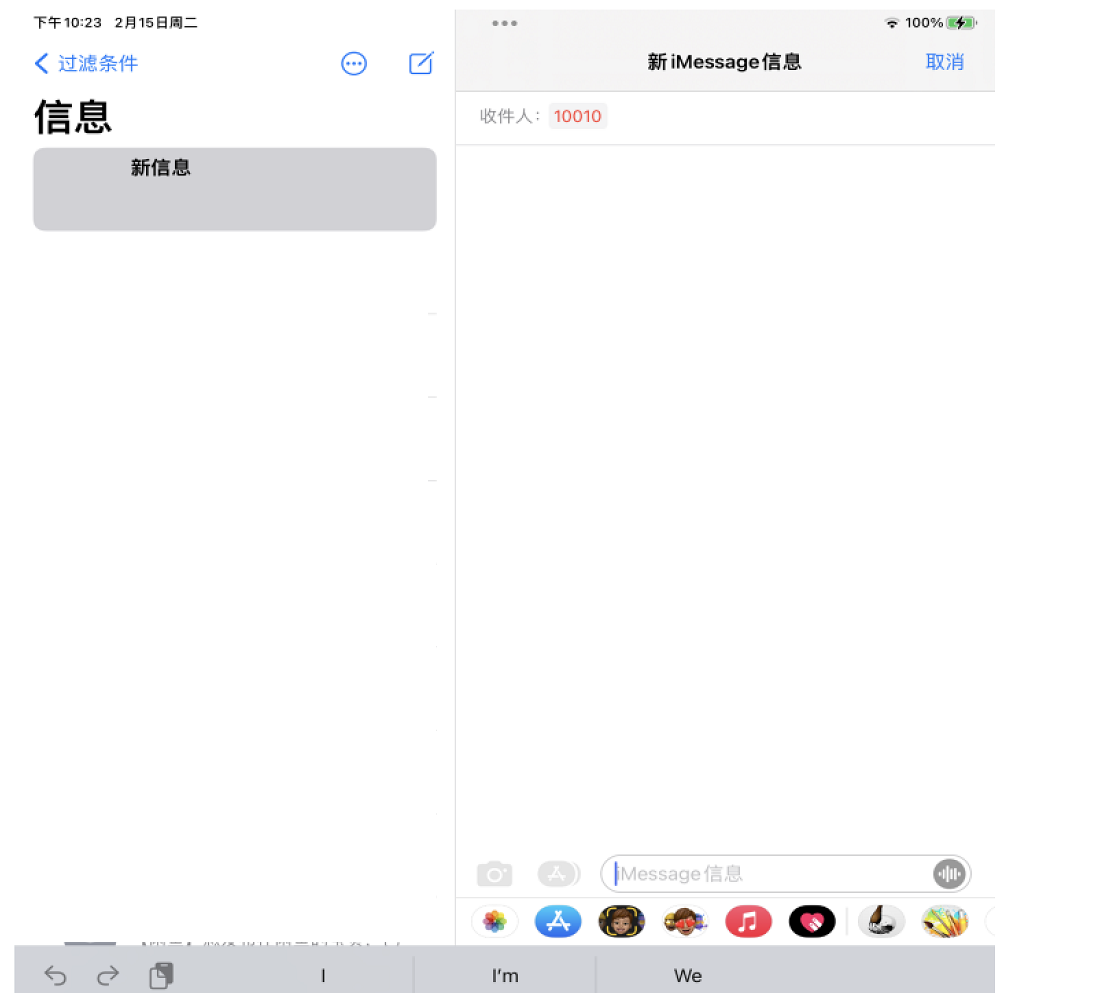Tap the battery charging status icon

pos(962,23)
